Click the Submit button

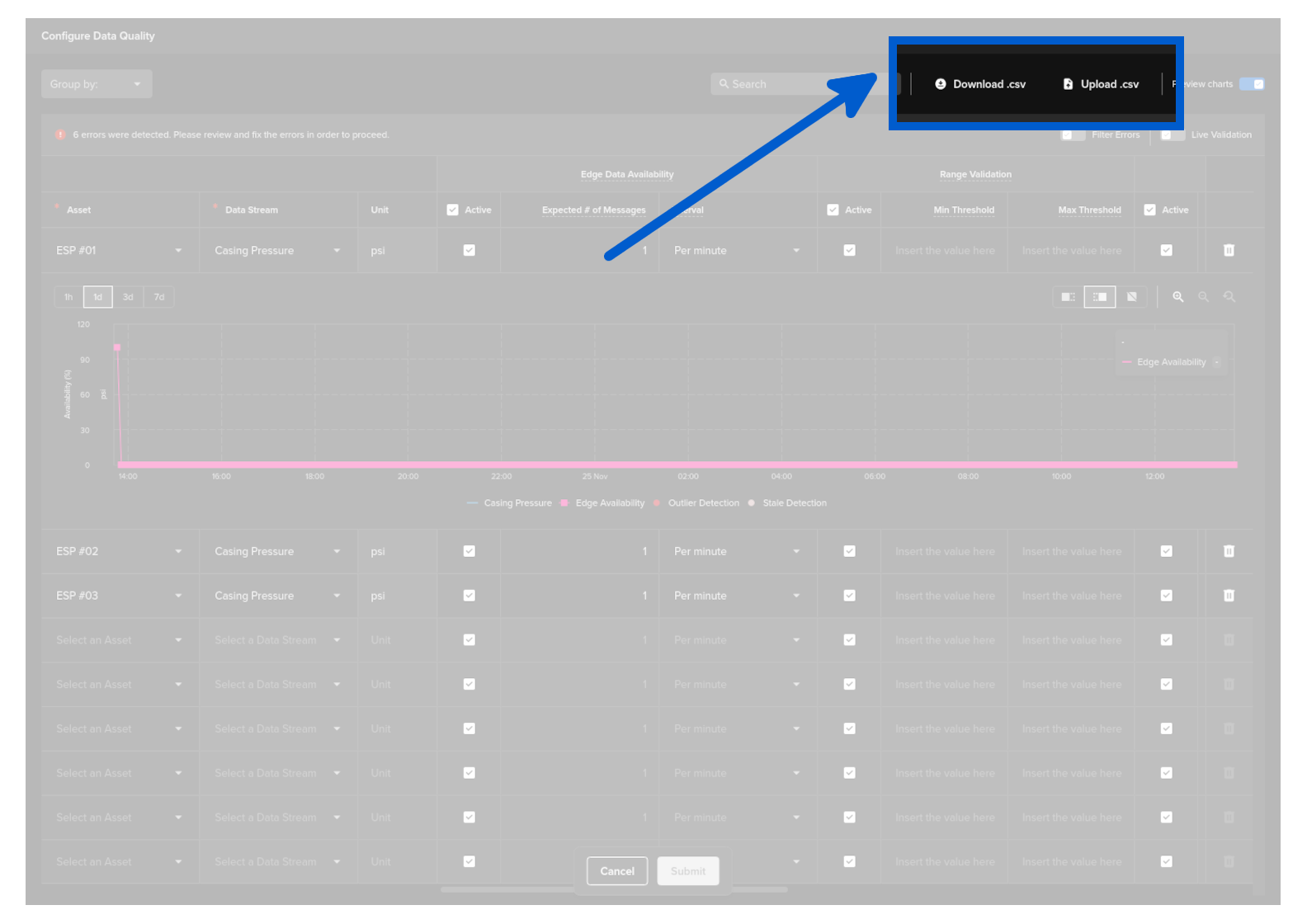[x=688, y=871]
